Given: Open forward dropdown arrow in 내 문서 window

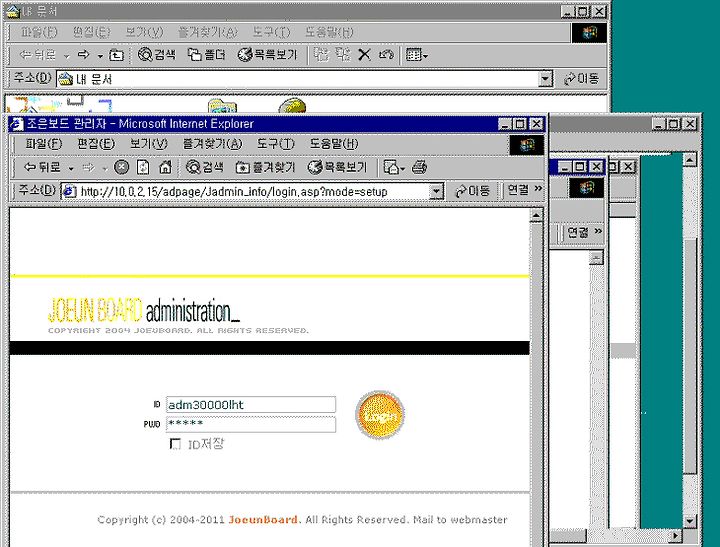Looking at the screenshot, I should 100,56.
